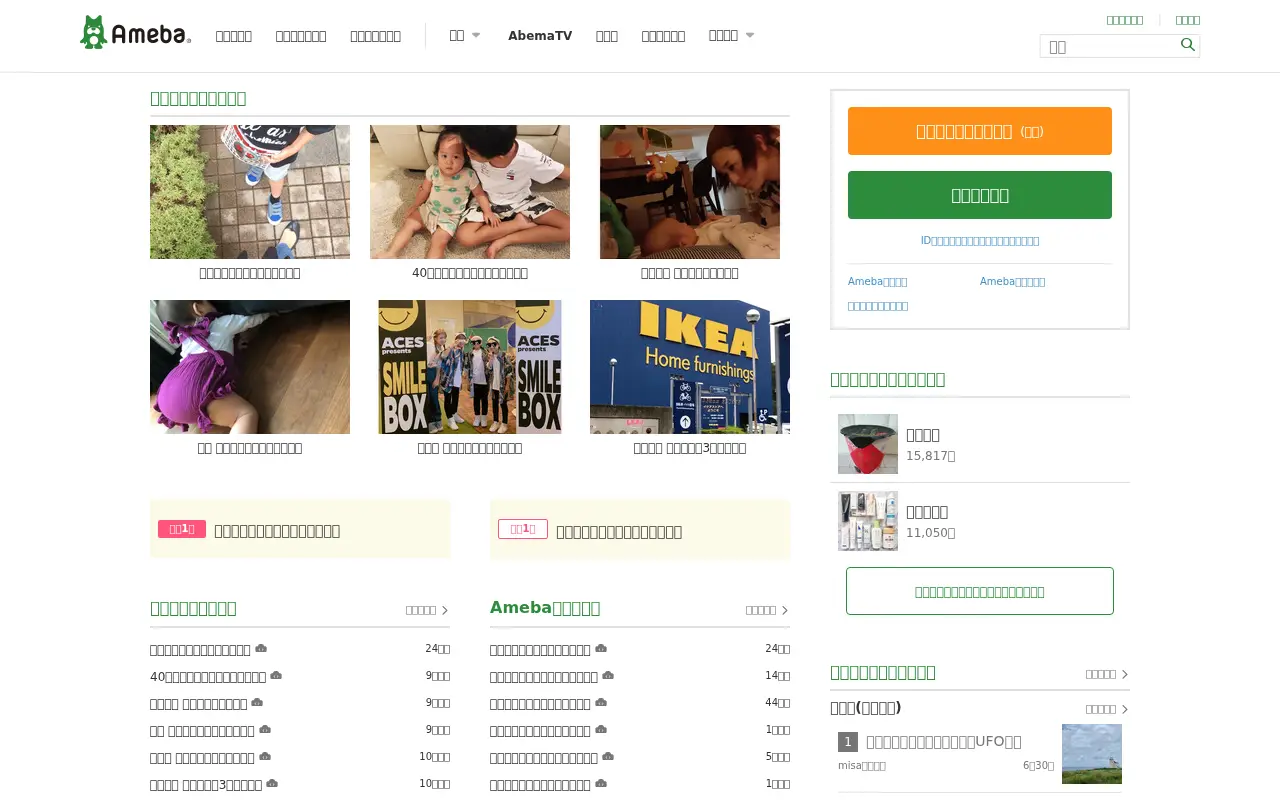This screenshot has width=1280, height=800.
Task: Click the 15,817 count text
Action: click(x=930, y=456)
